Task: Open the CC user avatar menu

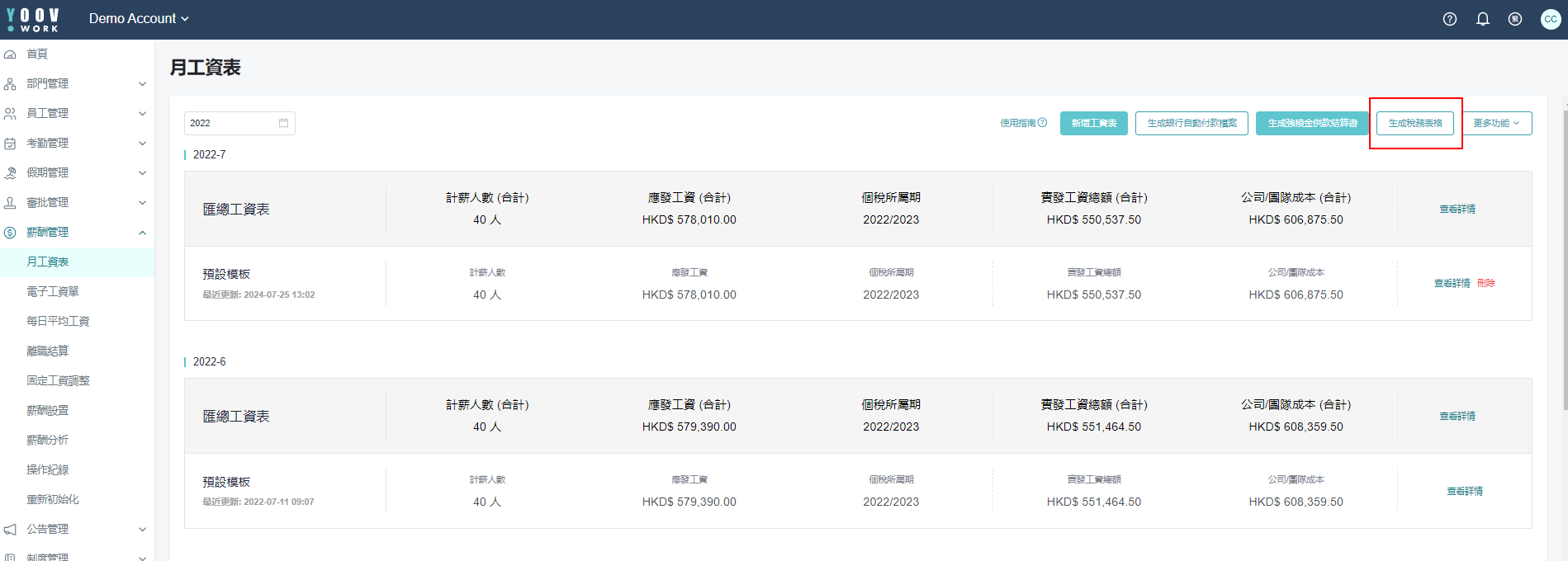Action: tap(1551, 19)
